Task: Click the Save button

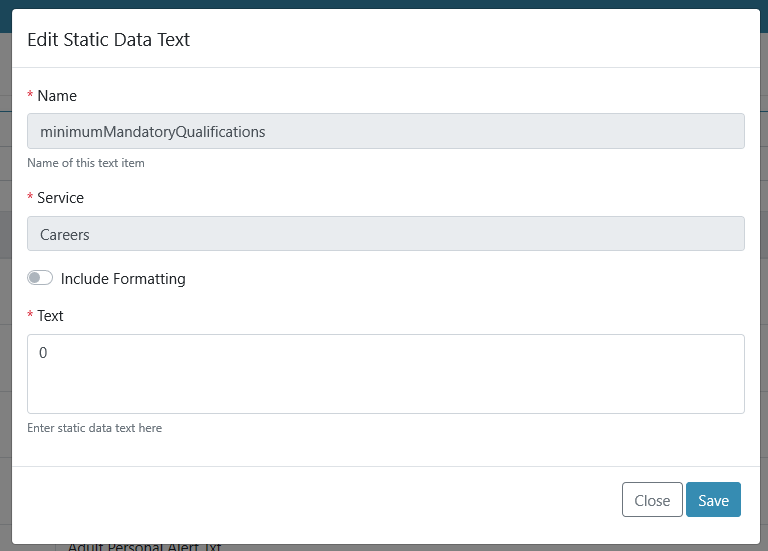Action: tap(713, 500)
